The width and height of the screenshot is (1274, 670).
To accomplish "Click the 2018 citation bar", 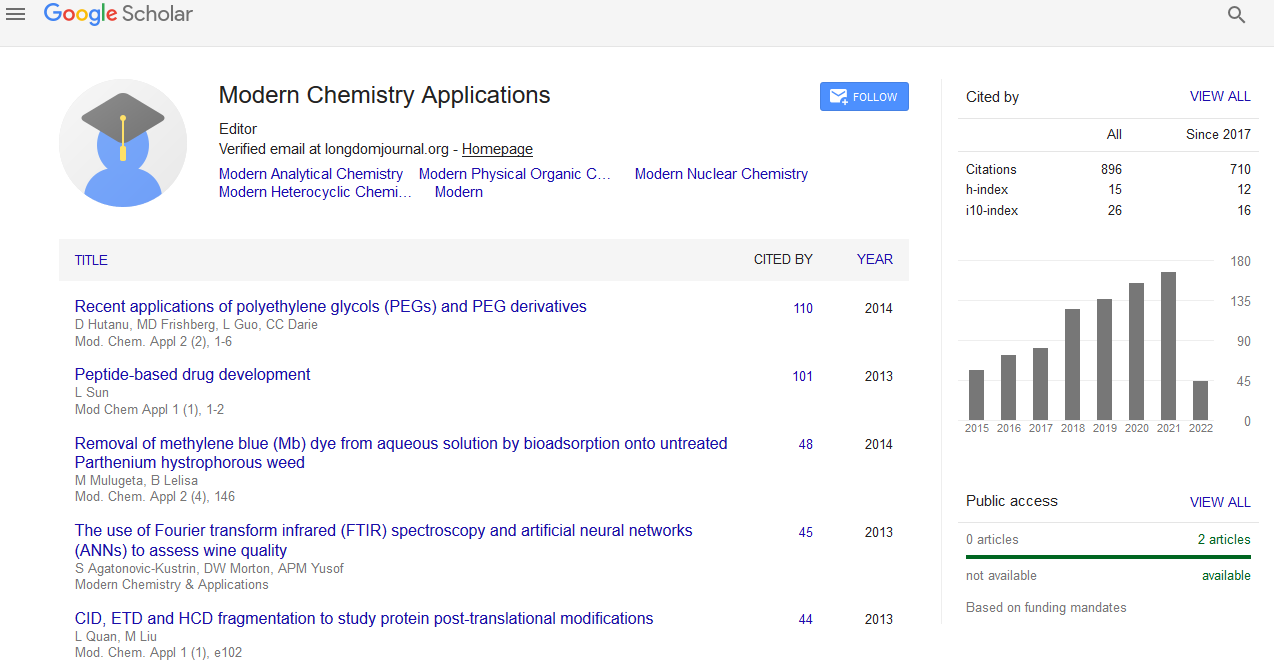I will click(1072, 364).
